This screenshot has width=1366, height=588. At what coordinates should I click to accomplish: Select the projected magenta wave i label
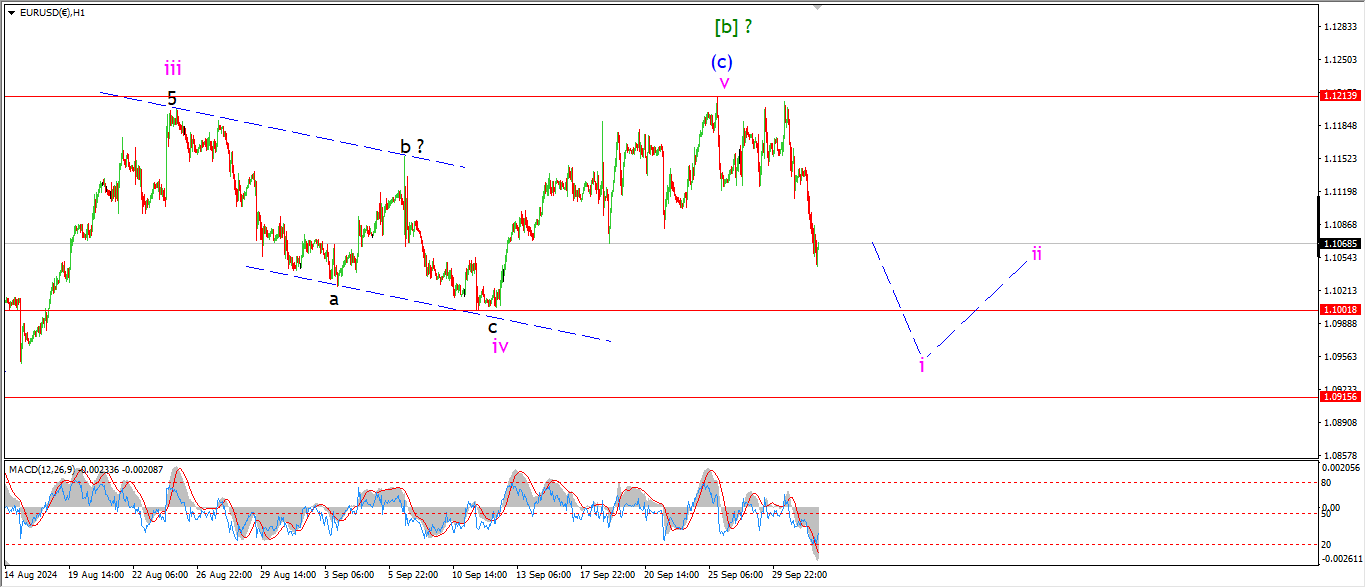[x=922, y=365]
